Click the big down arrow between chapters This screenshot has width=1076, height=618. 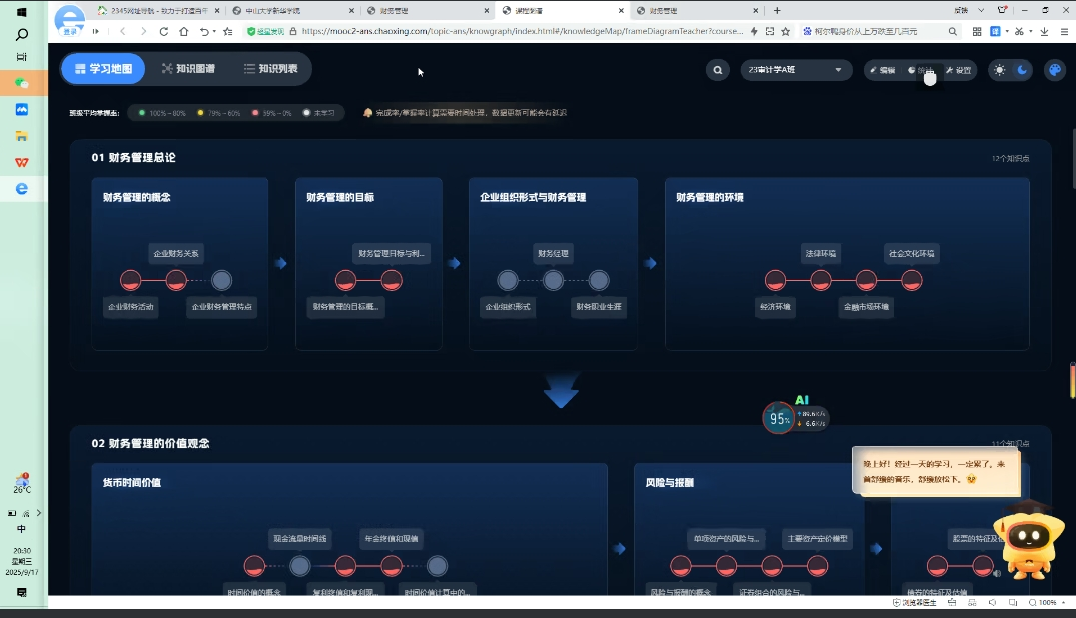[x=561, y=391]
